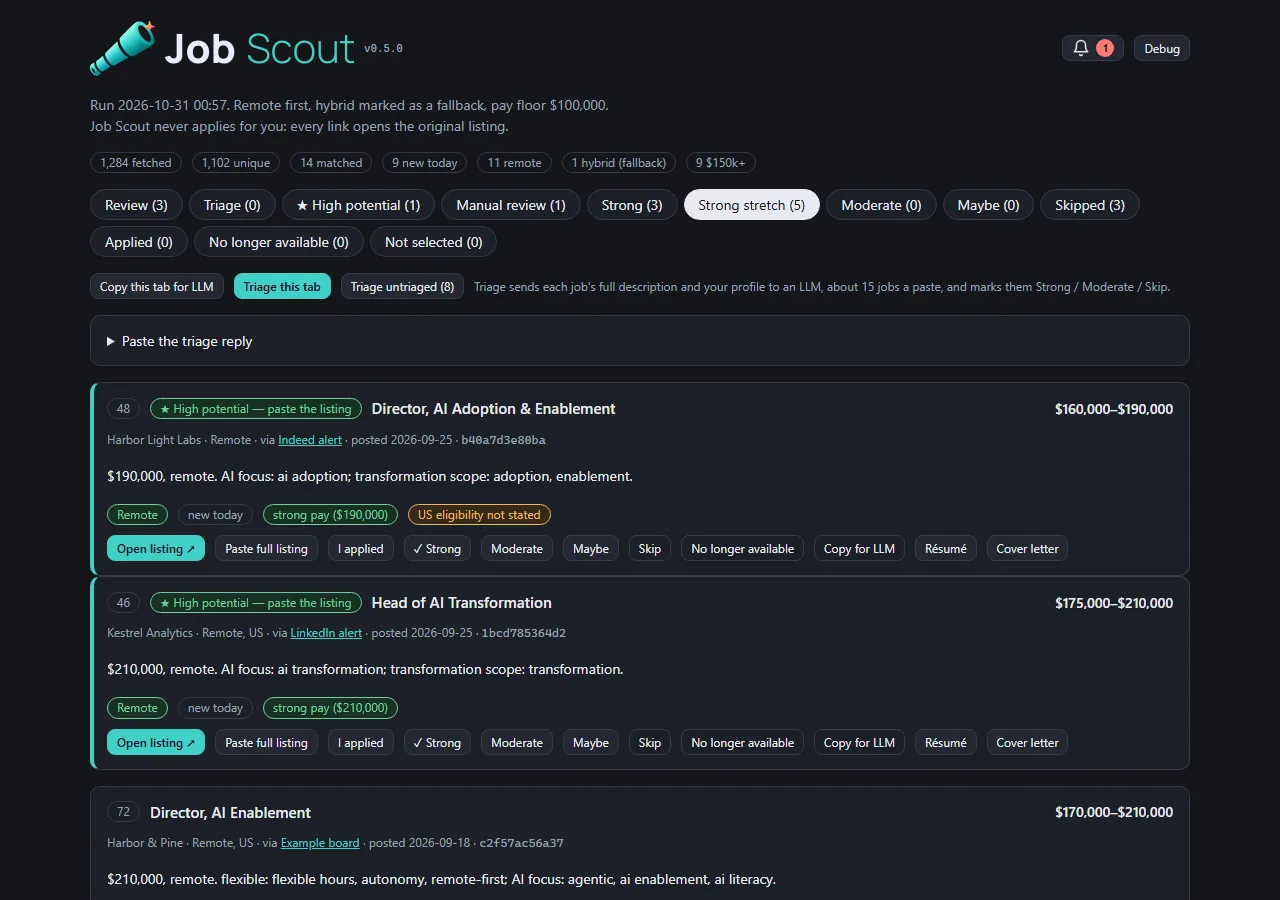Click the Job Scout telescope logo
Screen dimensions: 1280x900
[123, 48]
